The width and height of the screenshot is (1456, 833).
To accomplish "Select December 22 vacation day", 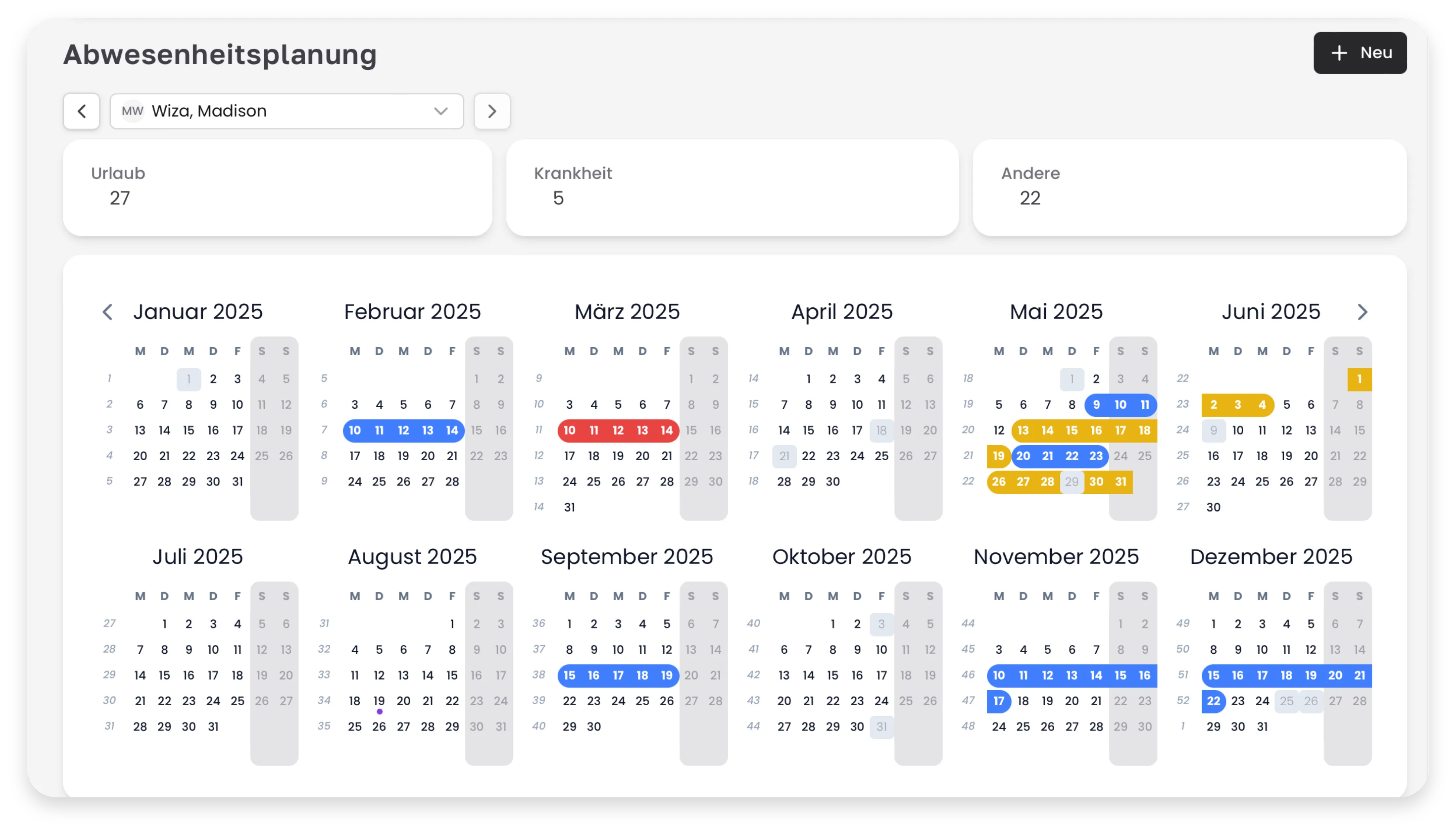I will [x=1214, y=702].
